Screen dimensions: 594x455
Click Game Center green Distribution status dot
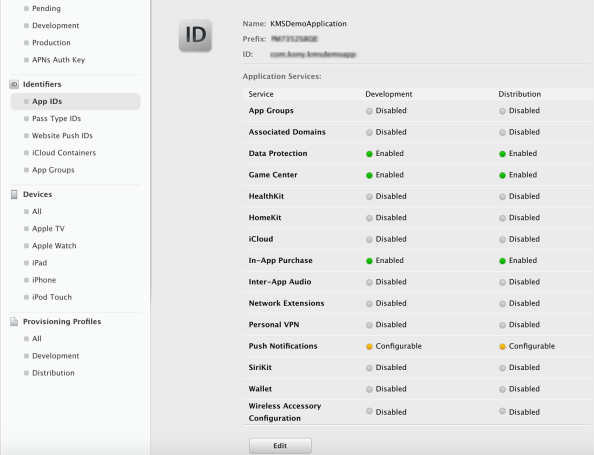pos(502,175)
